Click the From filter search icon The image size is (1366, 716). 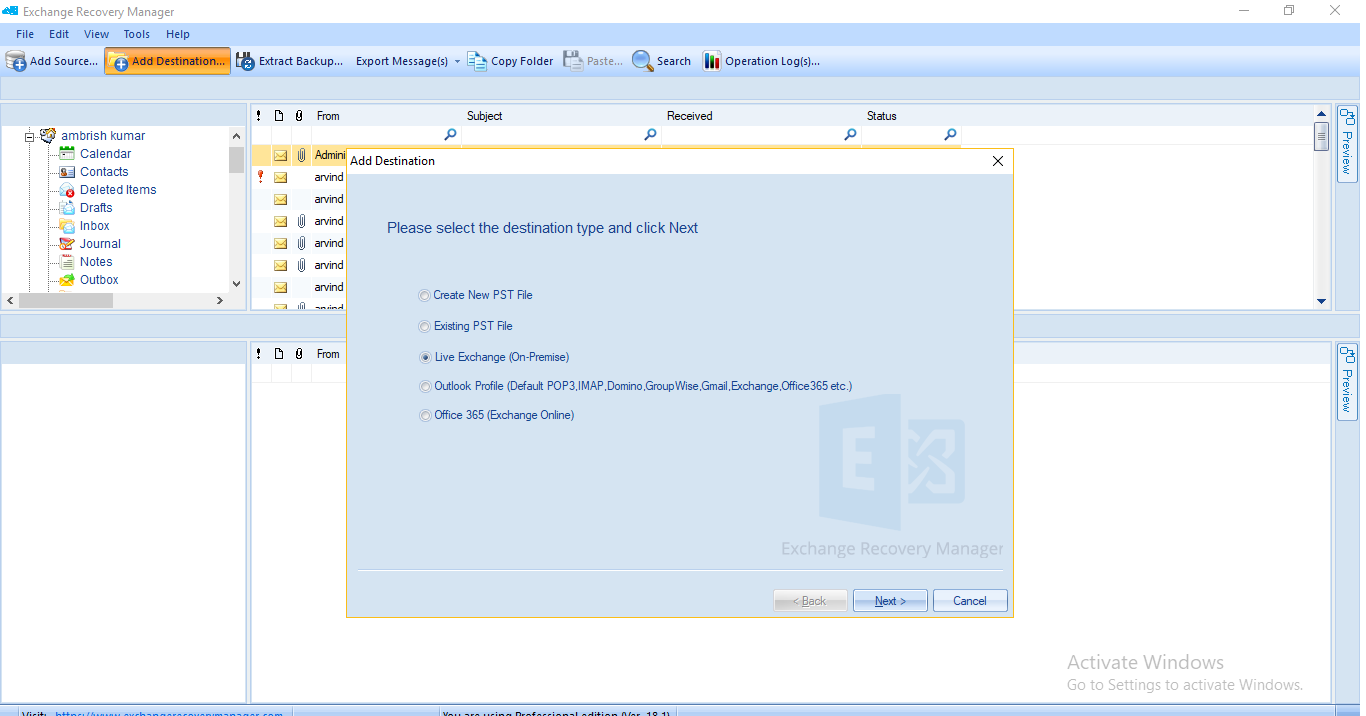point(450,135)
